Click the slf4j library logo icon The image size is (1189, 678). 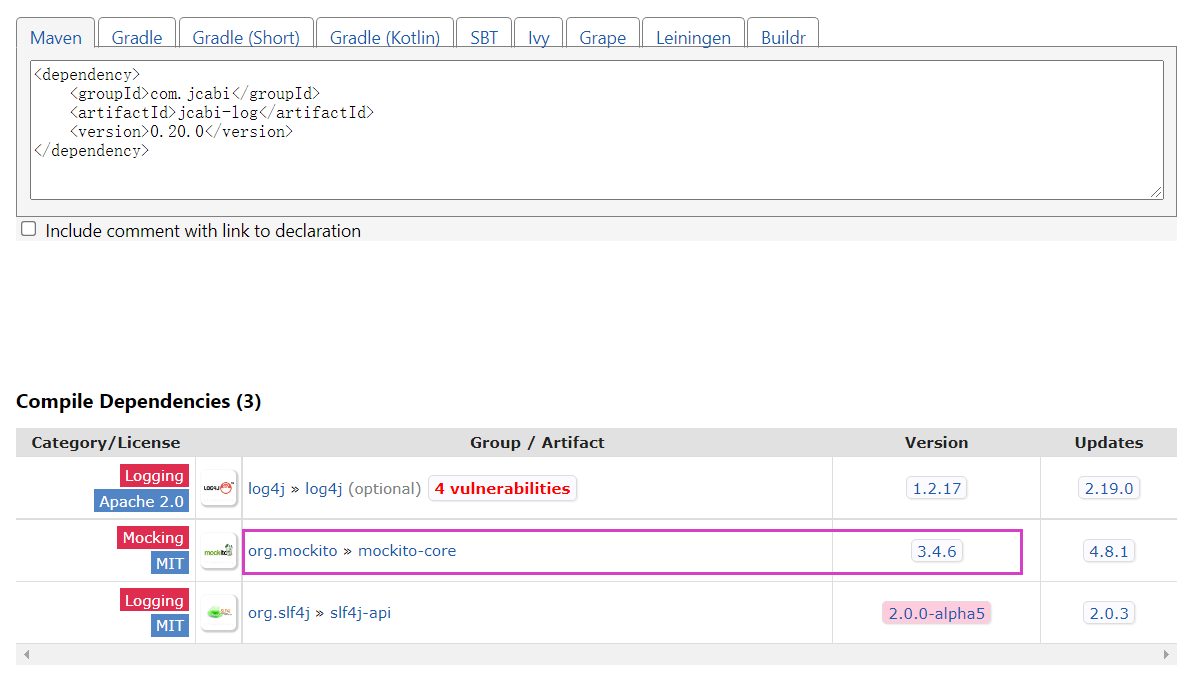(219, 613)
